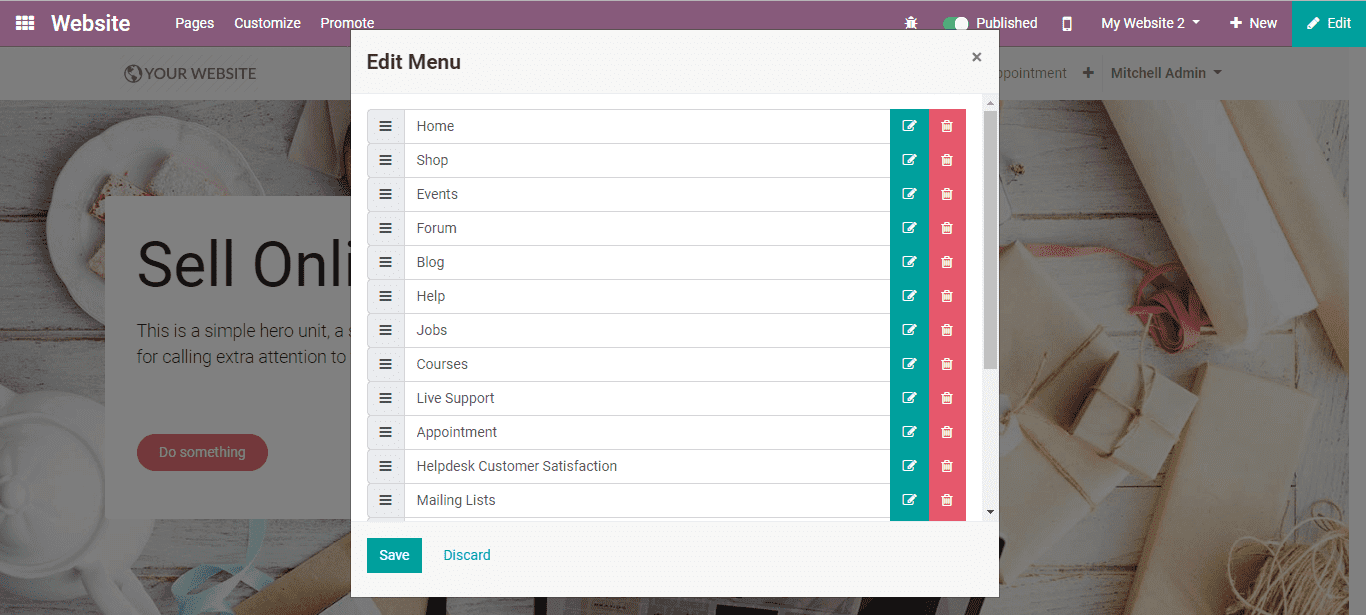Edit Helpdesk Customer Satisfaction entry
The width and height of the screenshot is (1366, 615).
(909, 466)
